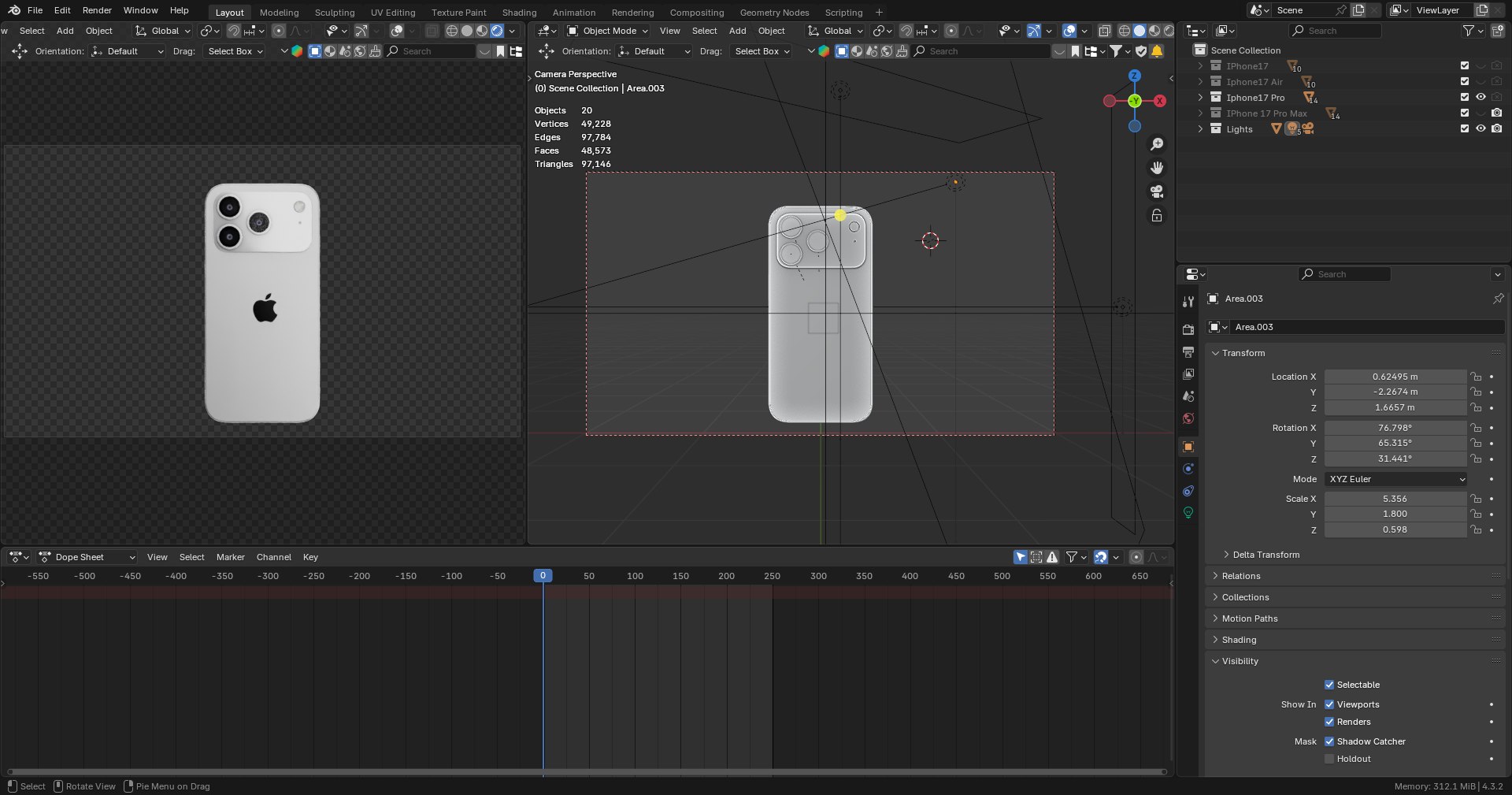Switch to the Shading workspace tab
Image resolution: width=1512 pixels, height=795 pixels.
pyautogui.click(x=519, y=13)
